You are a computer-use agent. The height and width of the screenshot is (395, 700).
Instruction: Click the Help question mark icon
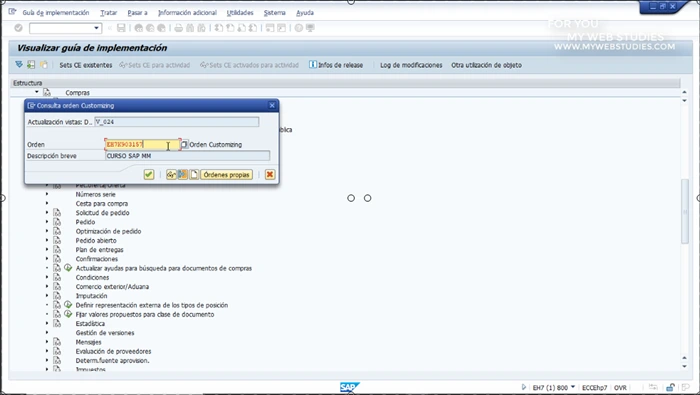299,28
